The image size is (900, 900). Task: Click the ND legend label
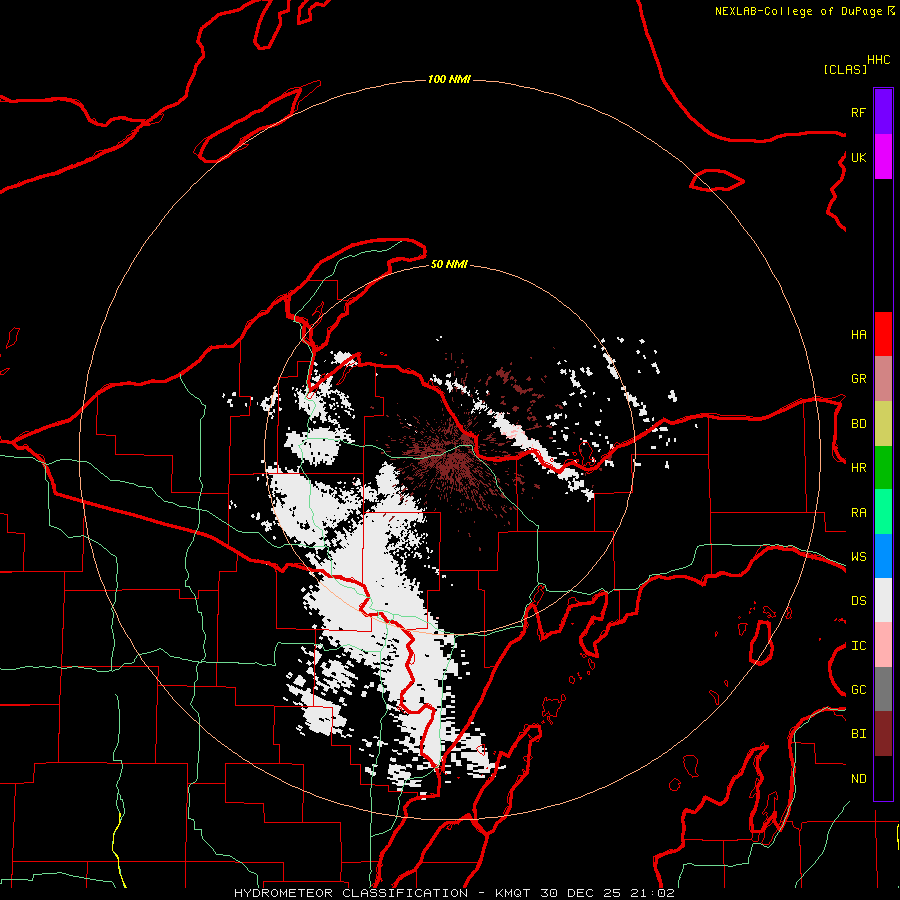[x=858, y=779]
